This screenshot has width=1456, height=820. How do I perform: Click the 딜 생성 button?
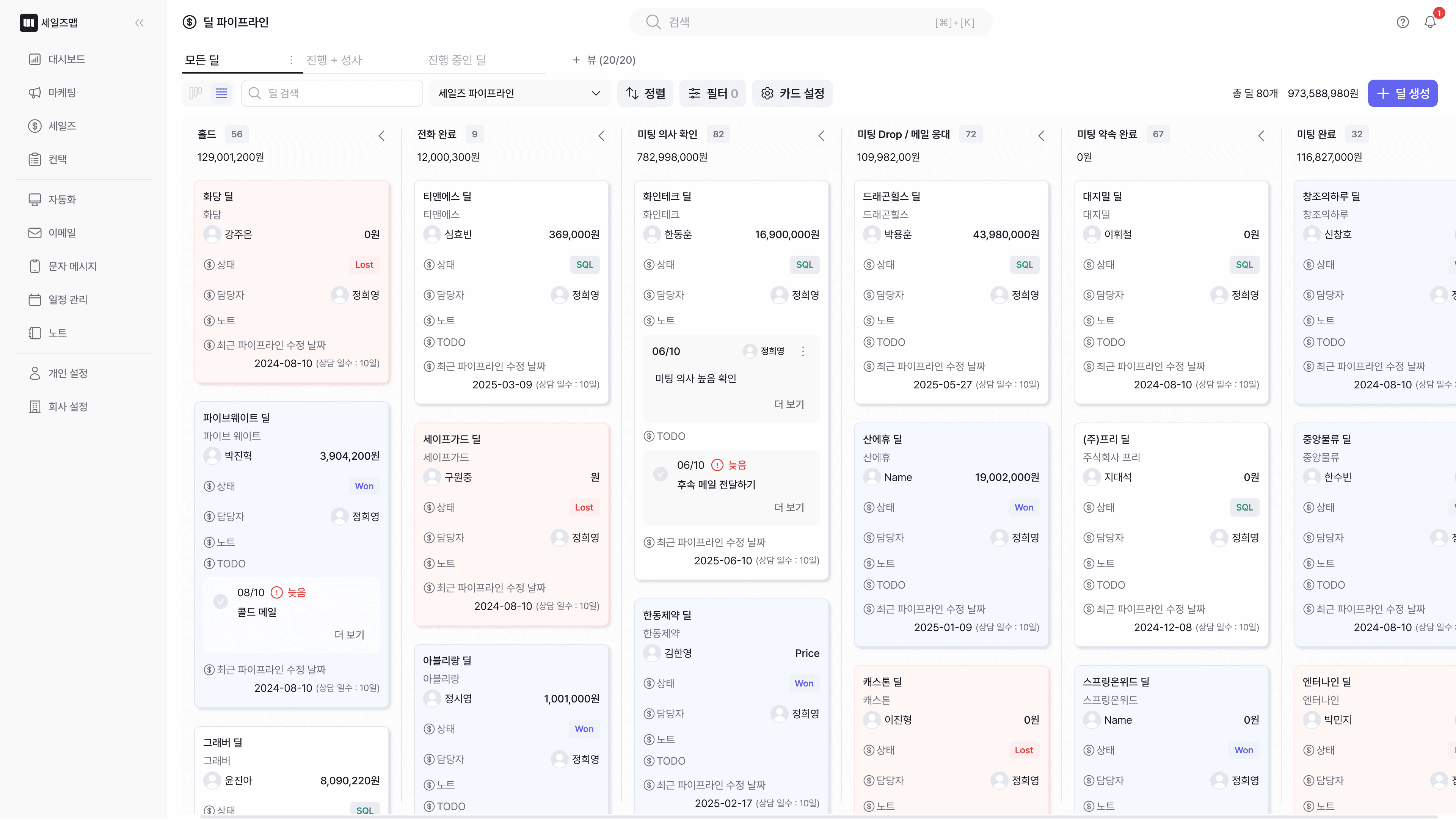tap(1402, 93)
